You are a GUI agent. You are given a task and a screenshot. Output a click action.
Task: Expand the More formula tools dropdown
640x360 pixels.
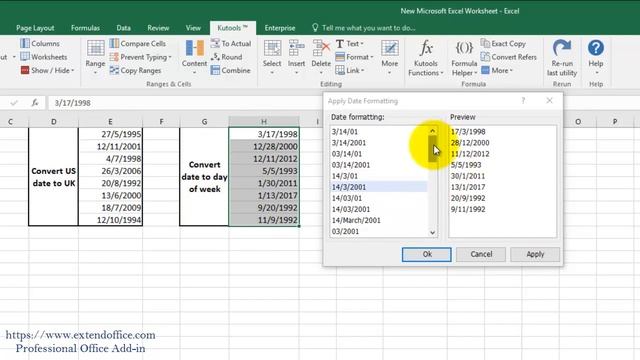coord(497,70)
